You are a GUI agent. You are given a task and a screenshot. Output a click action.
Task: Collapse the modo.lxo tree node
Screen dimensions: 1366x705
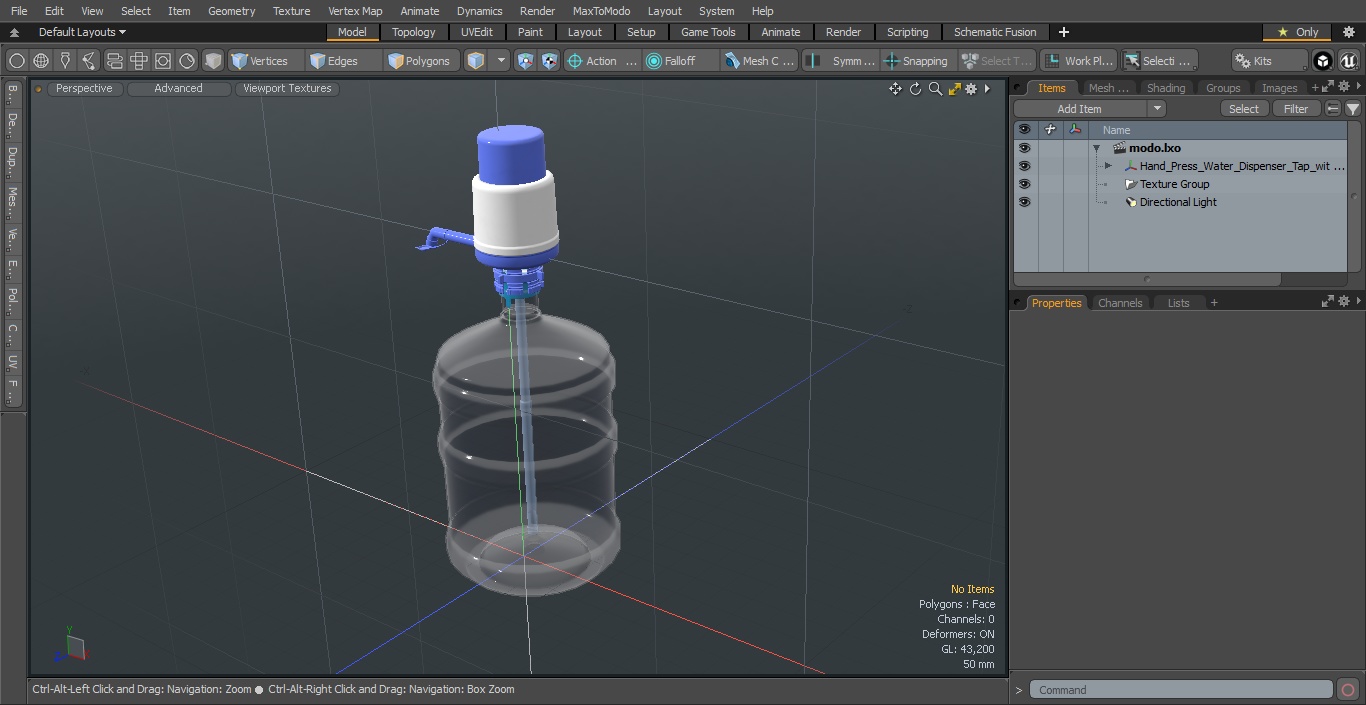click(1096, 148)
